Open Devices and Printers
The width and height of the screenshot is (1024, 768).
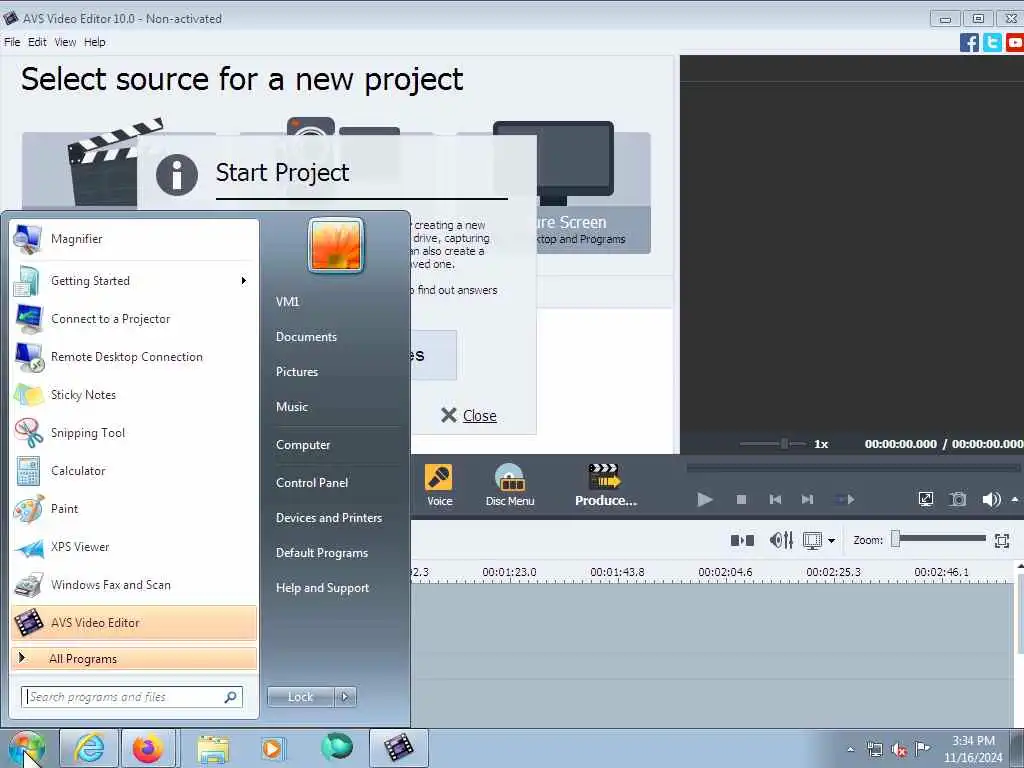tap(329, 518)
